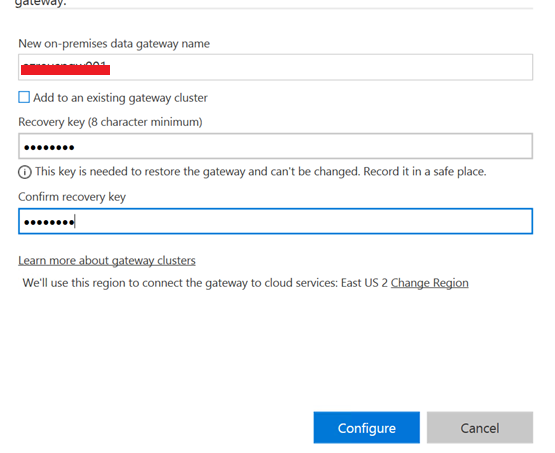Click the 'We'll use this region' text
The height and width of the screenshot is (453, 555).
click(205, 283)
